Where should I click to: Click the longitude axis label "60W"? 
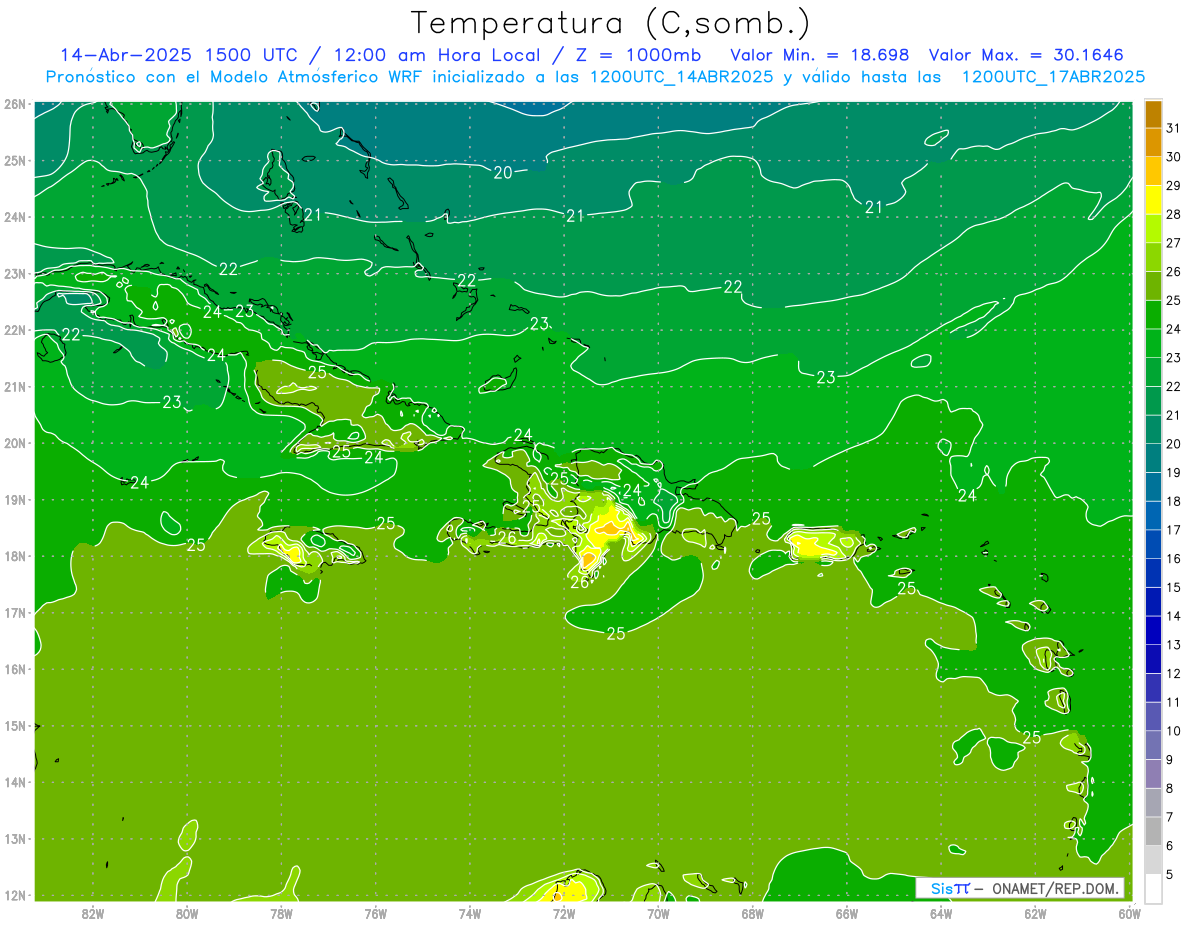point(1129,912)
